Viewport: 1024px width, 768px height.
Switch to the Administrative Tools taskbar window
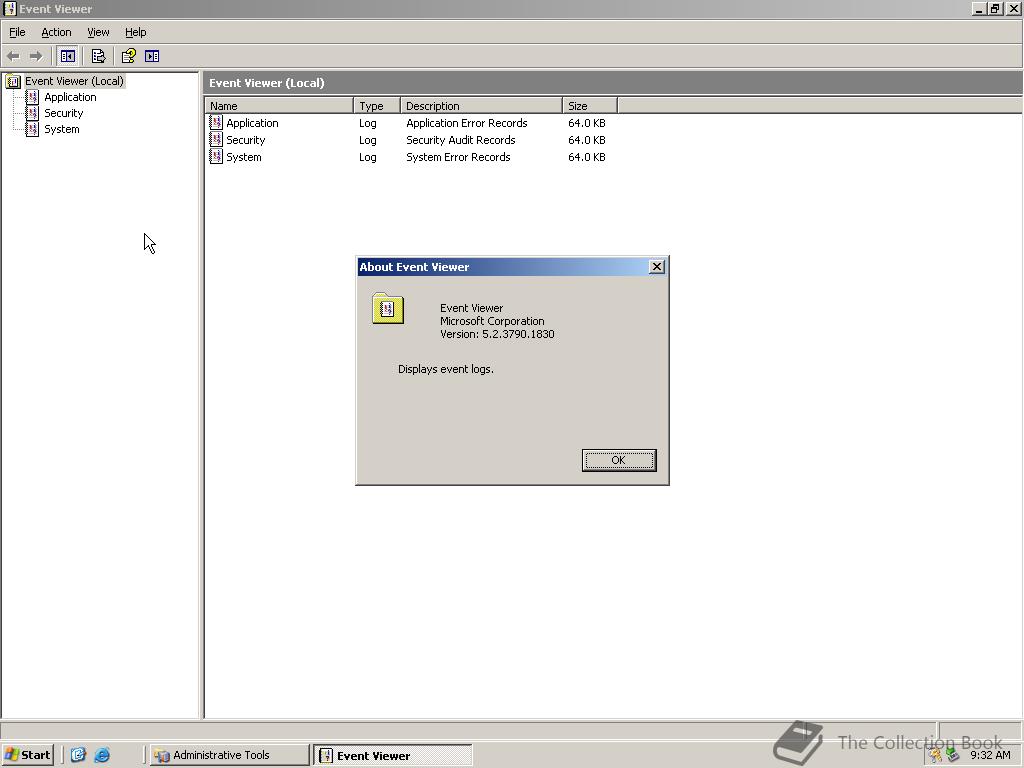[x=228, y=755]
